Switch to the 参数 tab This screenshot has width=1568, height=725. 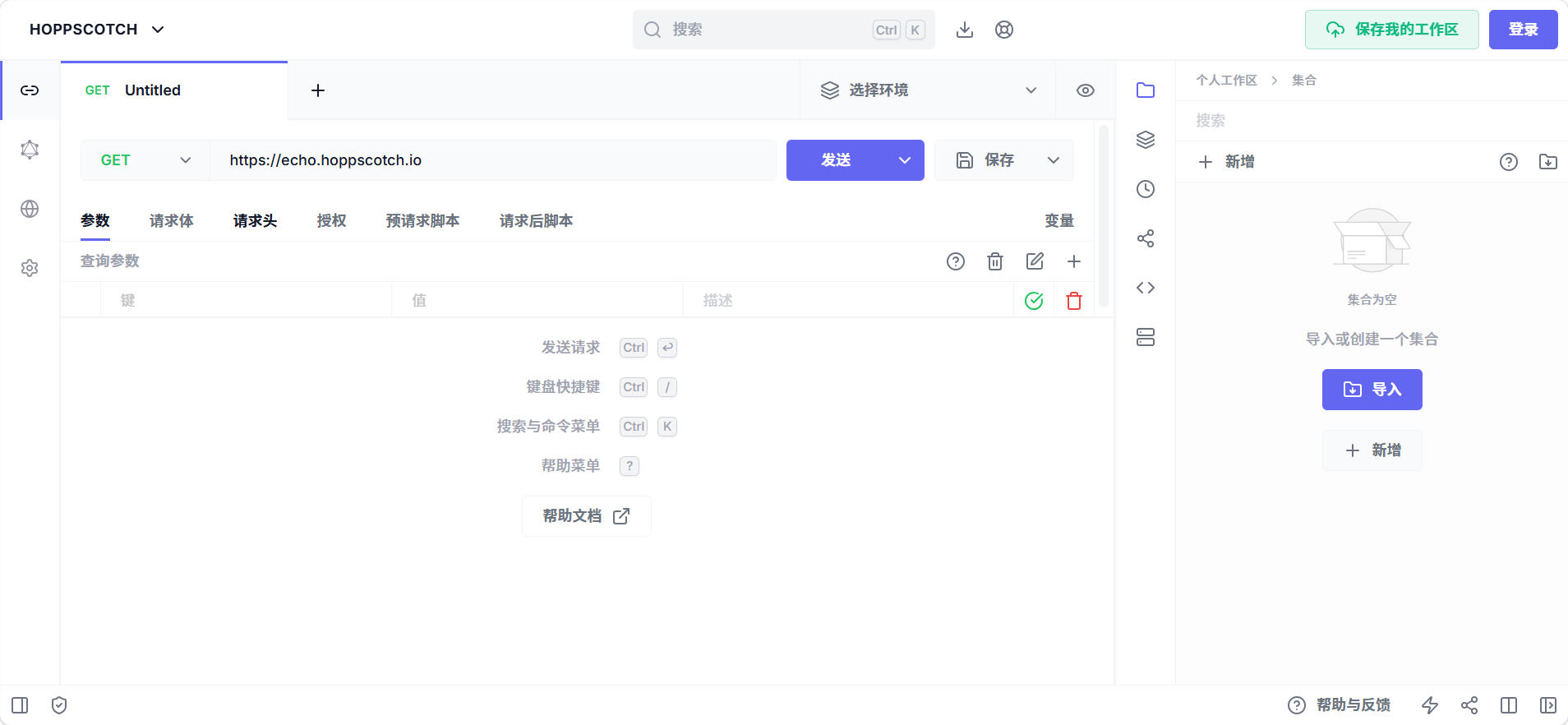pos(95,220)
